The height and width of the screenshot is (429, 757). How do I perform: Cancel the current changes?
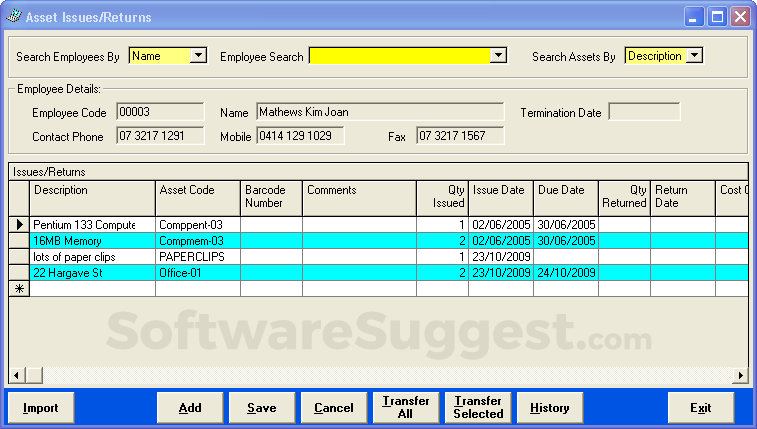pos(334,408)
